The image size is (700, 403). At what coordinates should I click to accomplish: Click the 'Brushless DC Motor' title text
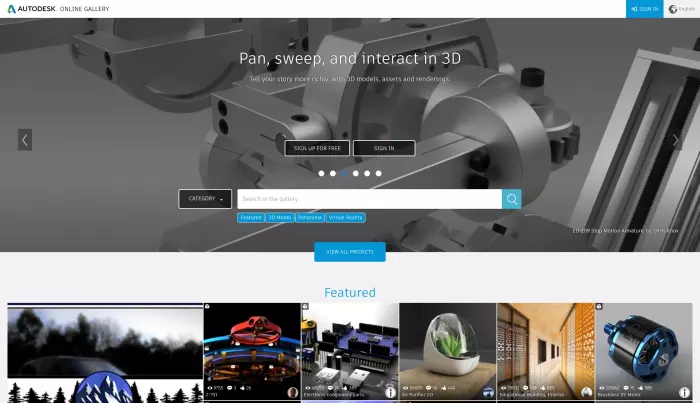click(x=619, y=395)
